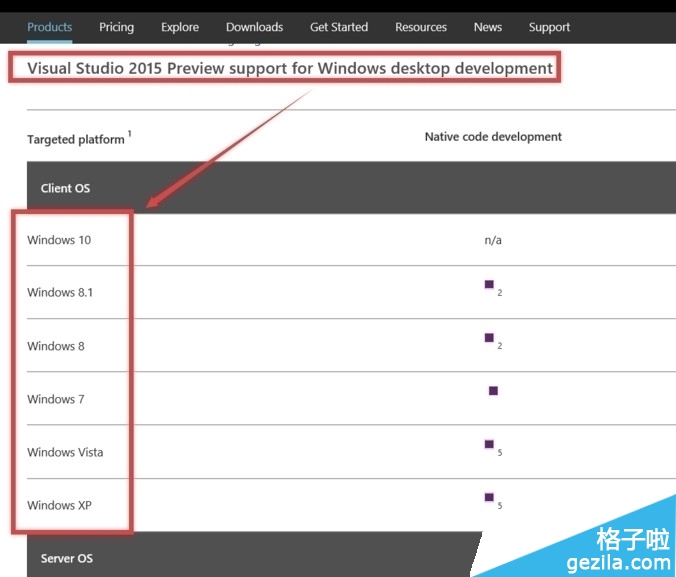The width and height of the screenshot is (676, 577).
Task: Click the purple support marker for Windows 8
Action: click(x=489, y=338)
